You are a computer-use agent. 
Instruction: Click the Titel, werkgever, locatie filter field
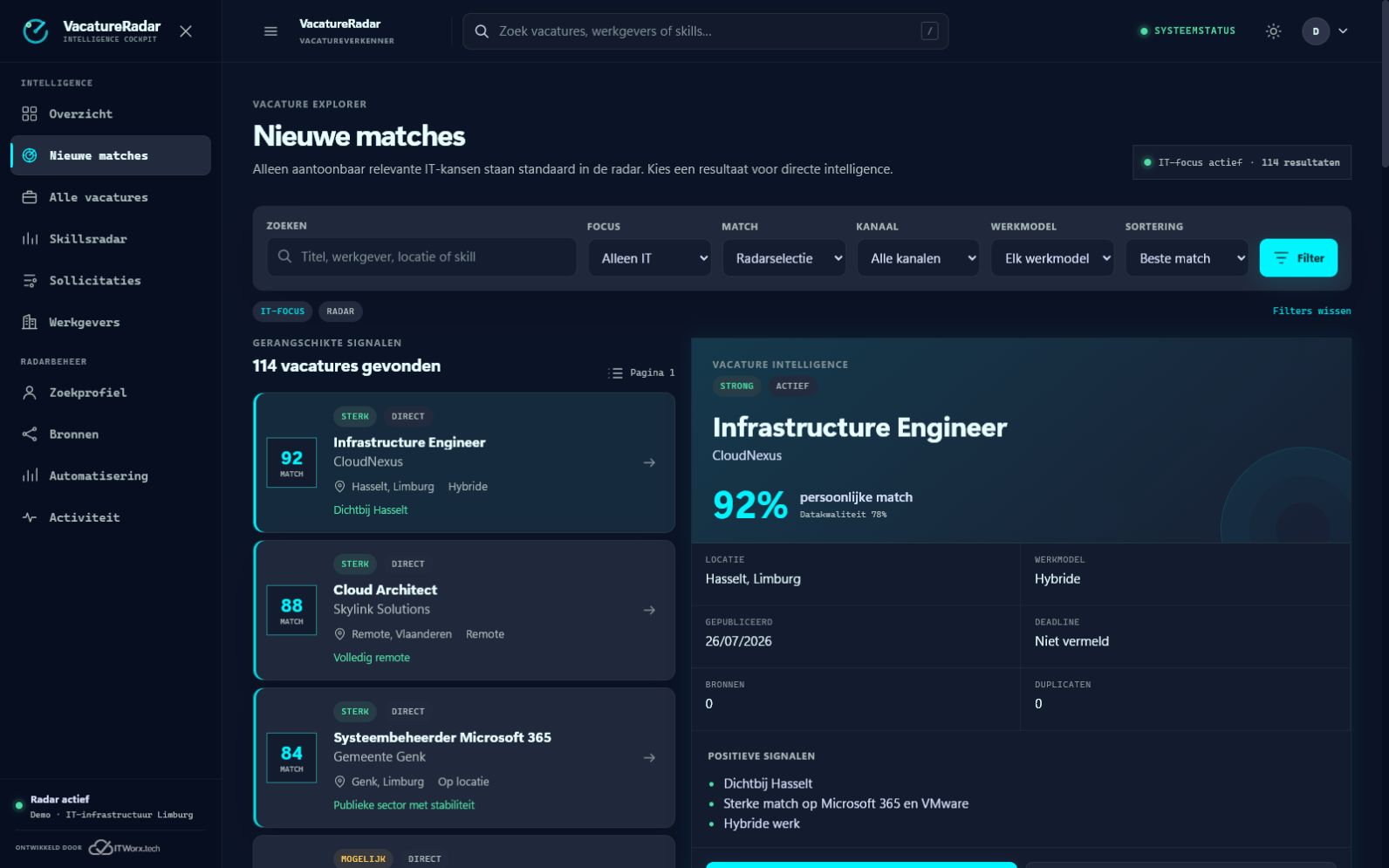pos(421,257)
